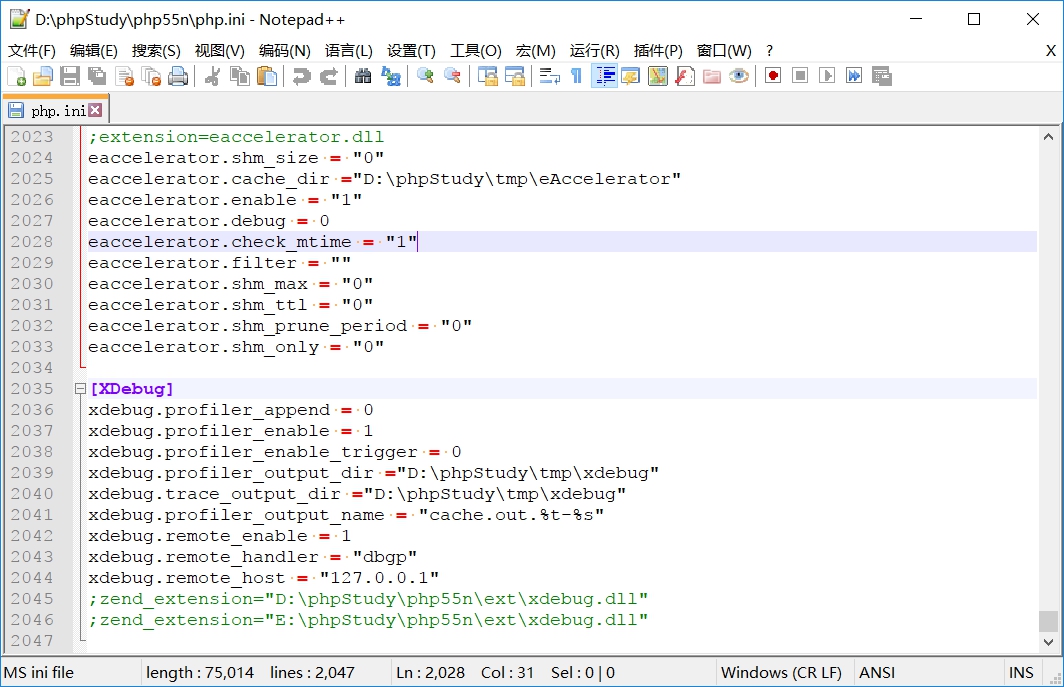The height and width of the screenshot is (687, 1064).
Task: Open the 语言(L) menu
Action: pos(349,51)
